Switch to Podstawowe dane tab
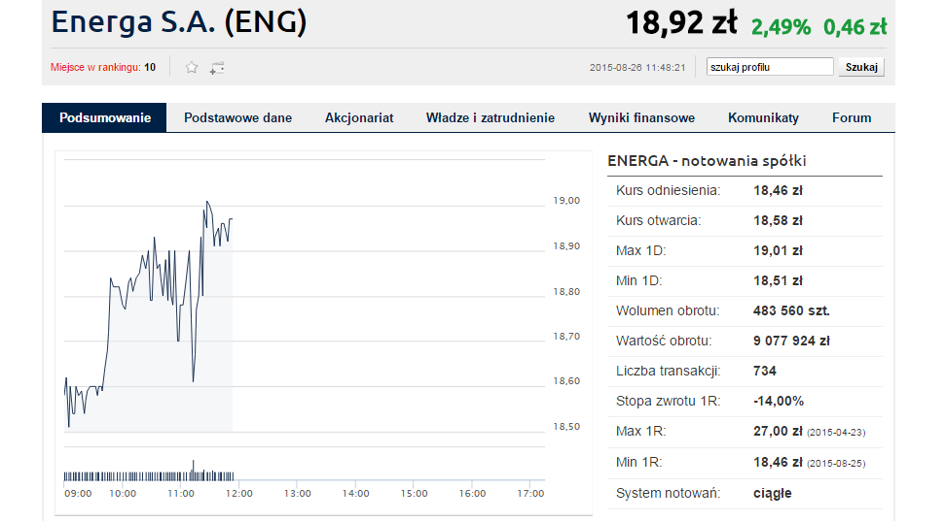 click(x=238, y=118)
